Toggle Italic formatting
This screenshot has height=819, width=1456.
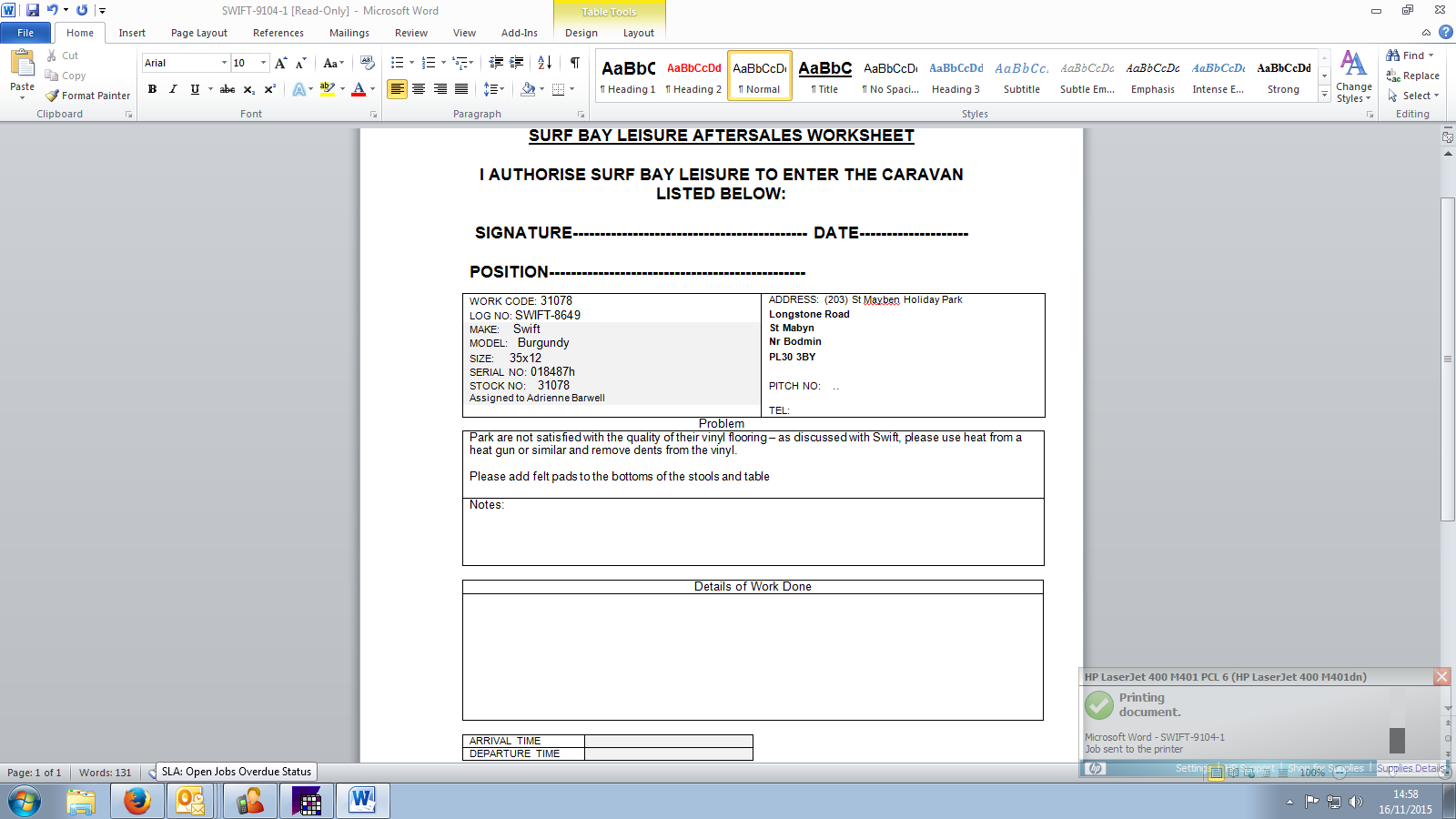coord(173,89)
